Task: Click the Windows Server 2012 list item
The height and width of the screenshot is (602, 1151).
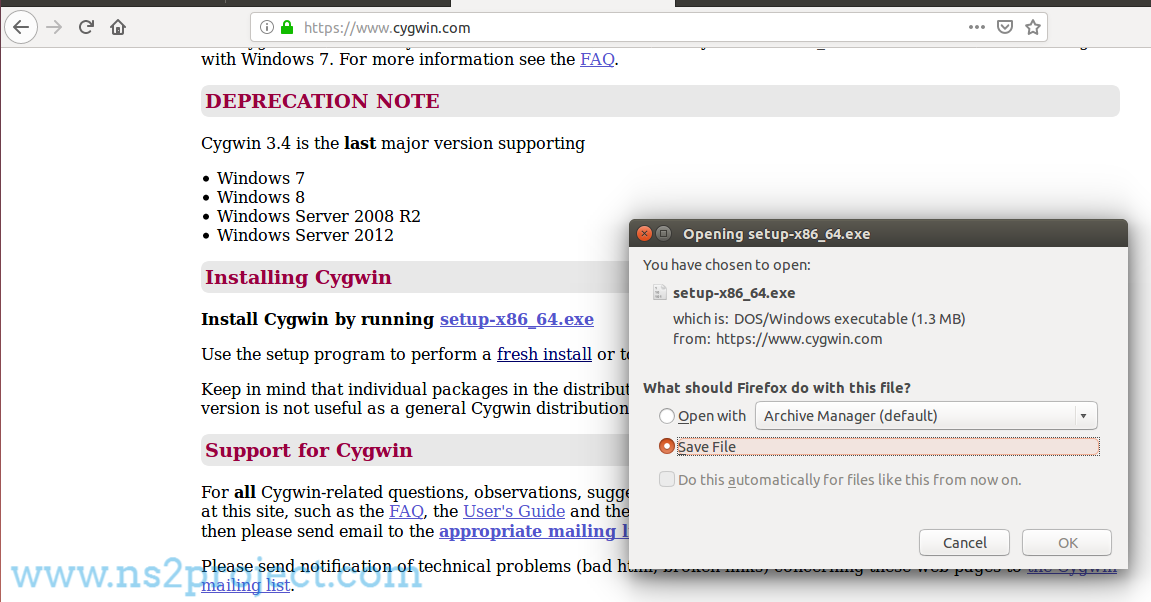Action: click(305, 236)
